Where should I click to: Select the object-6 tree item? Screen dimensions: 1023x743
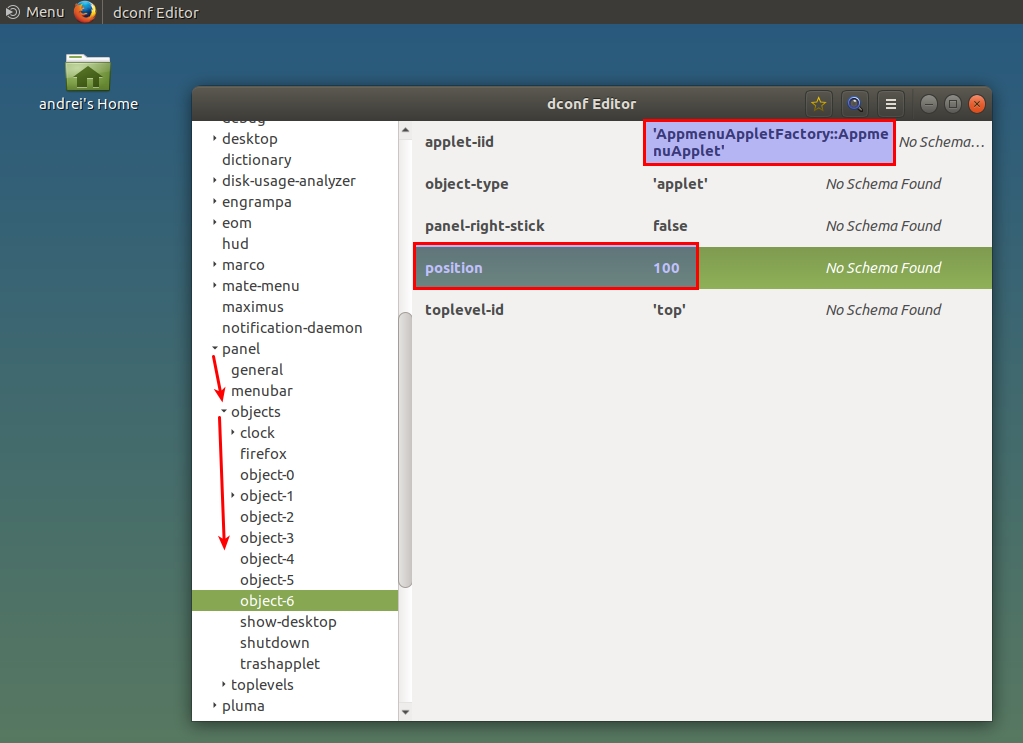click(x=267, y=600)
